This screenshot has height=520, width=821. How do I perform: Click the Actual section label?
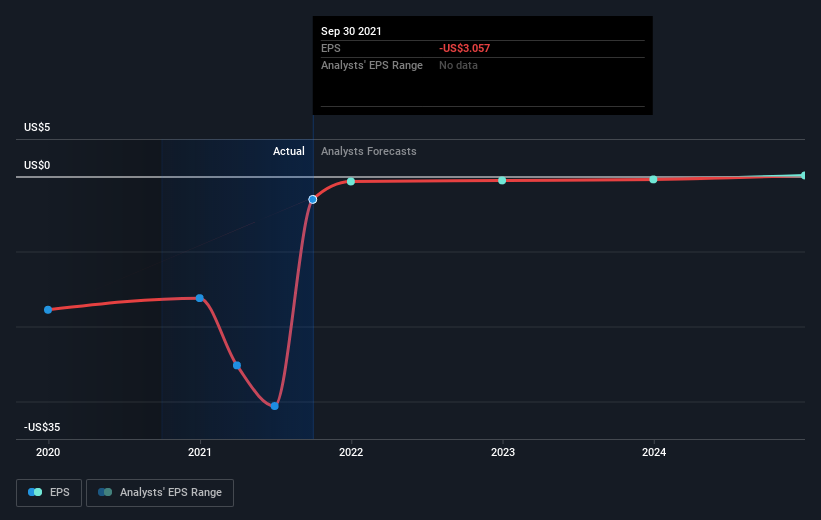pyautogui.click(x=289, y=151)
